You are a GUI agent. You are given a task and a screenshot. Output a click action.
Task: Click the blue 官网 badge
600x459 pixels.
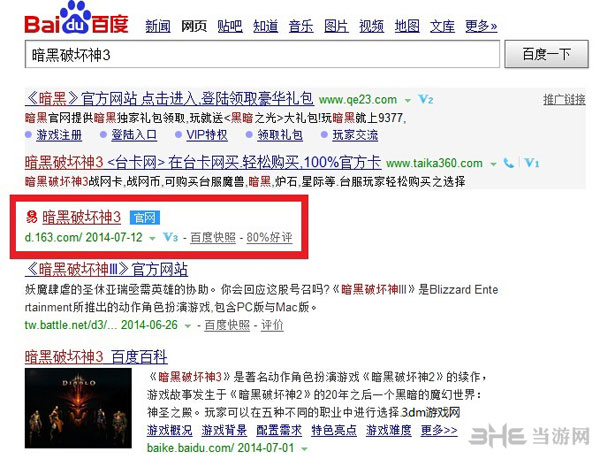click(145, 218)
